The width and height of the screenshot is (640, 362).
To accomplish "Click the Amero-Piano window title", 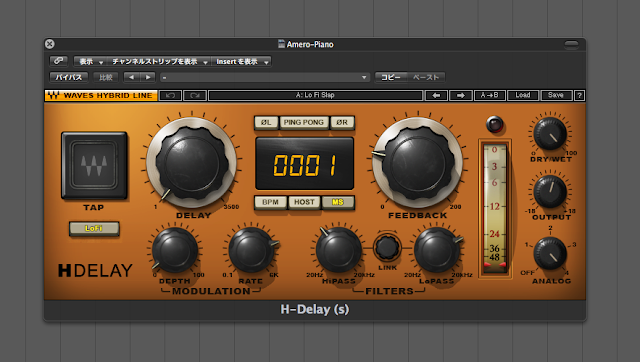I will pyautogui.click(x=310, y=44).
